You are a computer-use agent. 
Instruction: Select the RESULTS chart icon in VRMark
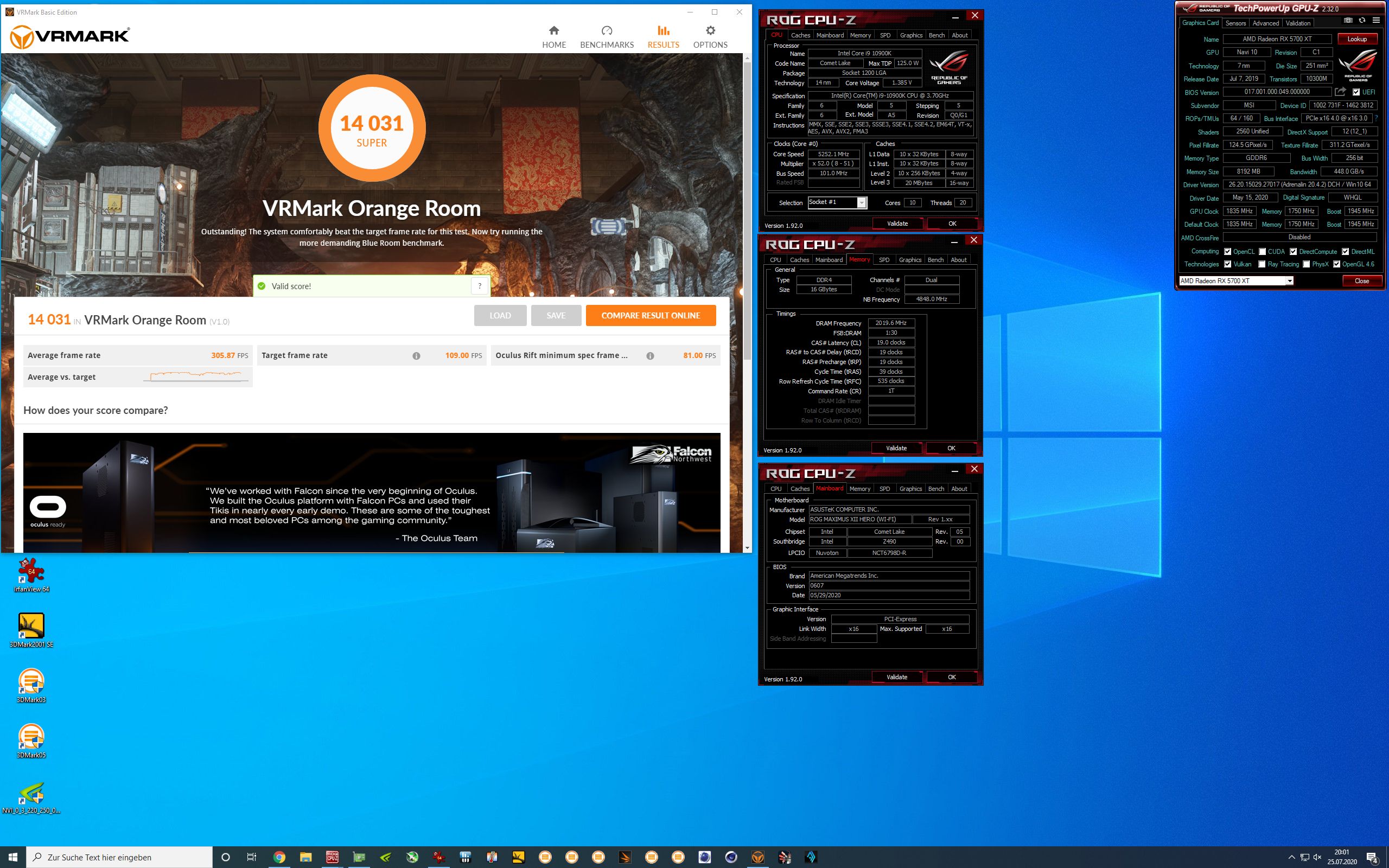tap(664, 30)
